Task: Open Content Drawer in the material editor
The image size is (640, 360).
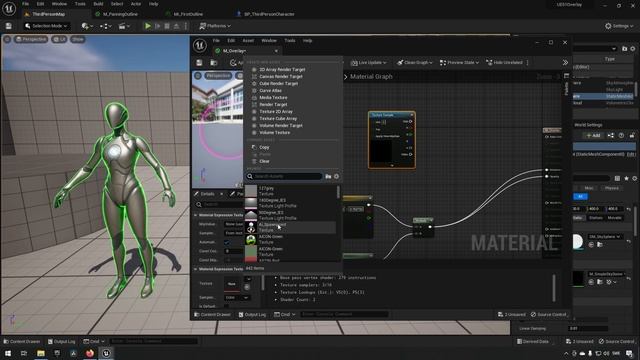Action: [x=213, y=314]
